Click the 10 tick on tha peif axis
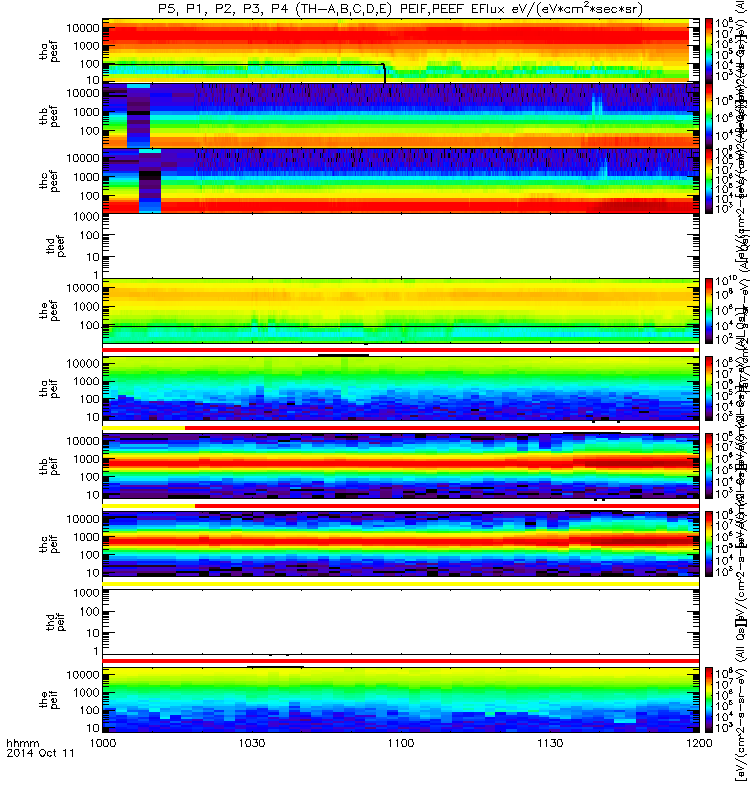 (x=93, y=417)
